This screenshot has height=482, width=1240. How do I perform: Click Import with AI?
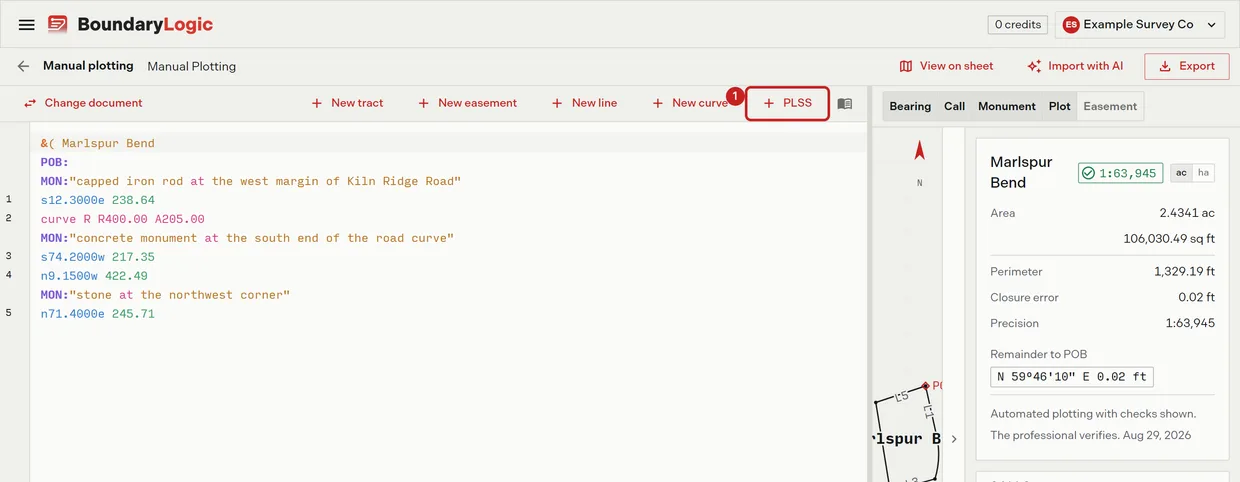[x=1075, y=66]
